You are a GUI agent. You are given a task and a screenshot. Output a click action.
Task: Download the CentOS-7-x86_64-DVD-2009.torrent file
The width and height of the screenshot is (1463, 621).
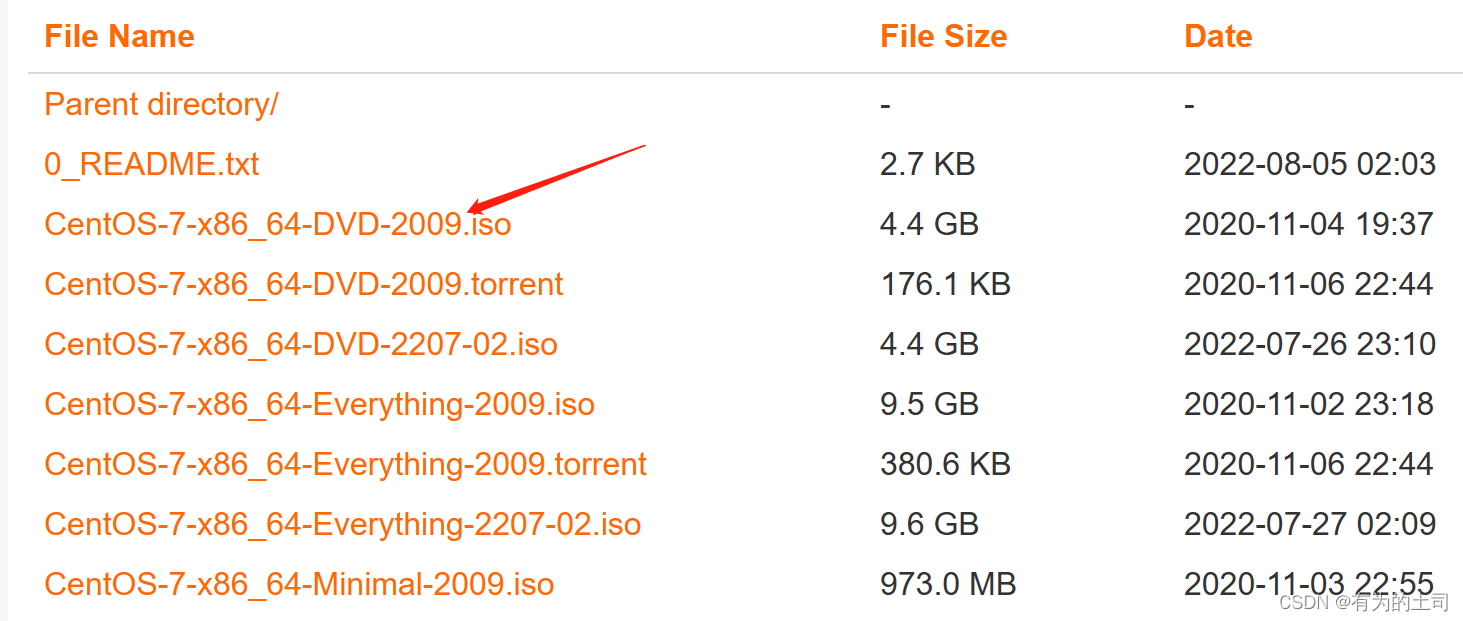click(303, 284)
